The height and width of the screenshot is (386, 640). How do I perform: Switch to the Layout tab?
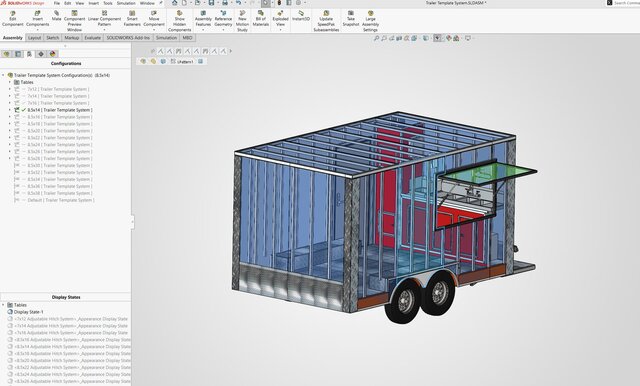(x=34, y=38)
